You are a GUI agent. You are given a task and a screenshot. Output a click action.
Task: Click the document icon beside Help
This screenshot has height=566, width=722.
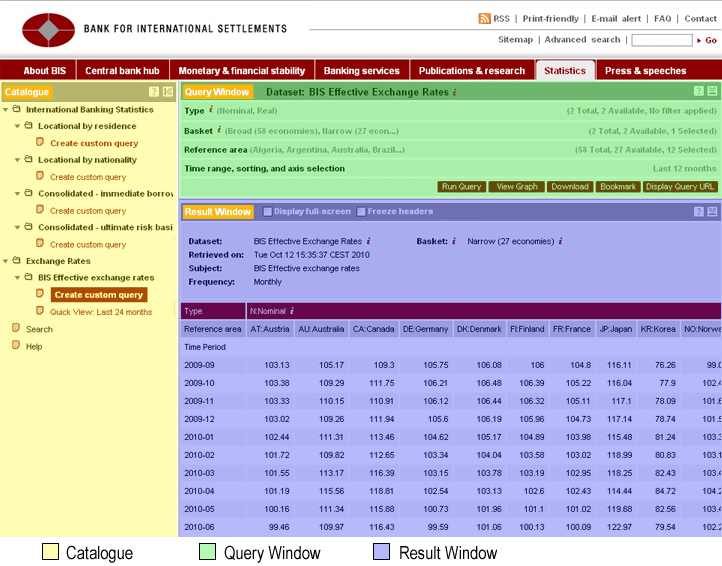click(x=16, y=345)
